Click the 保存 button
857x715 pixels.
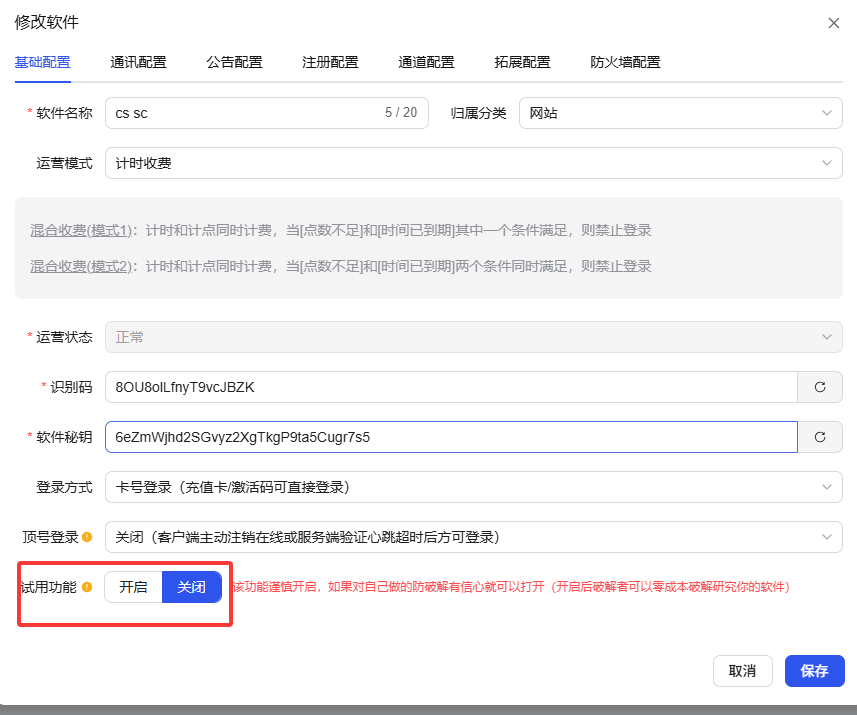pos(814,671)
